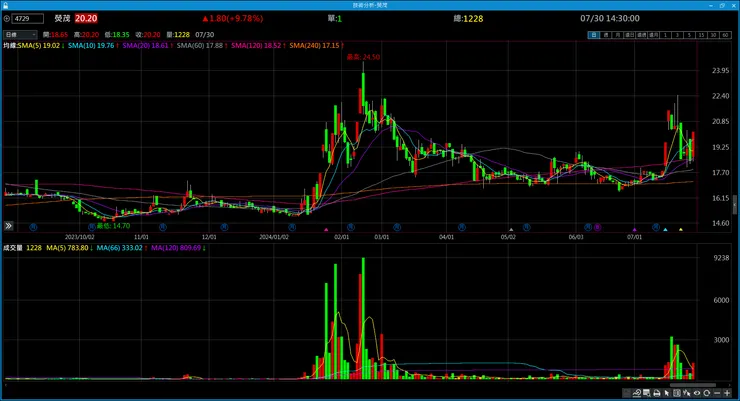Switch to the 30-minute timeframe tab
This screenshot has height=401, width=740.
pyautogui.click(x=713, y=35)
